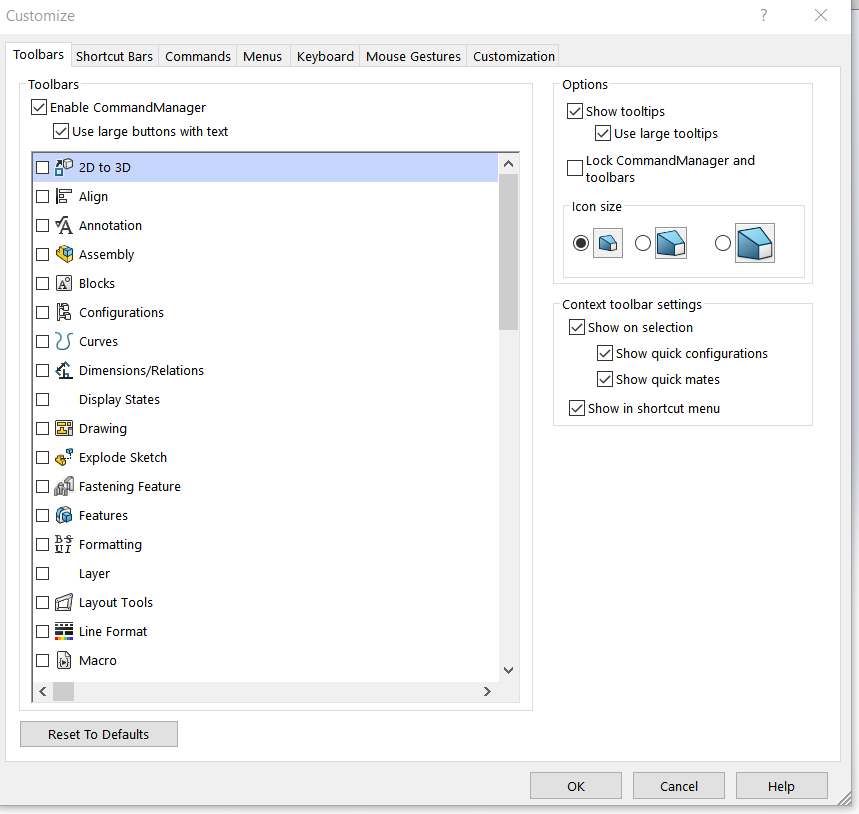859x814 pixels.
Task: Click the Assembly toolbar icon
Action: coord(64,255)
